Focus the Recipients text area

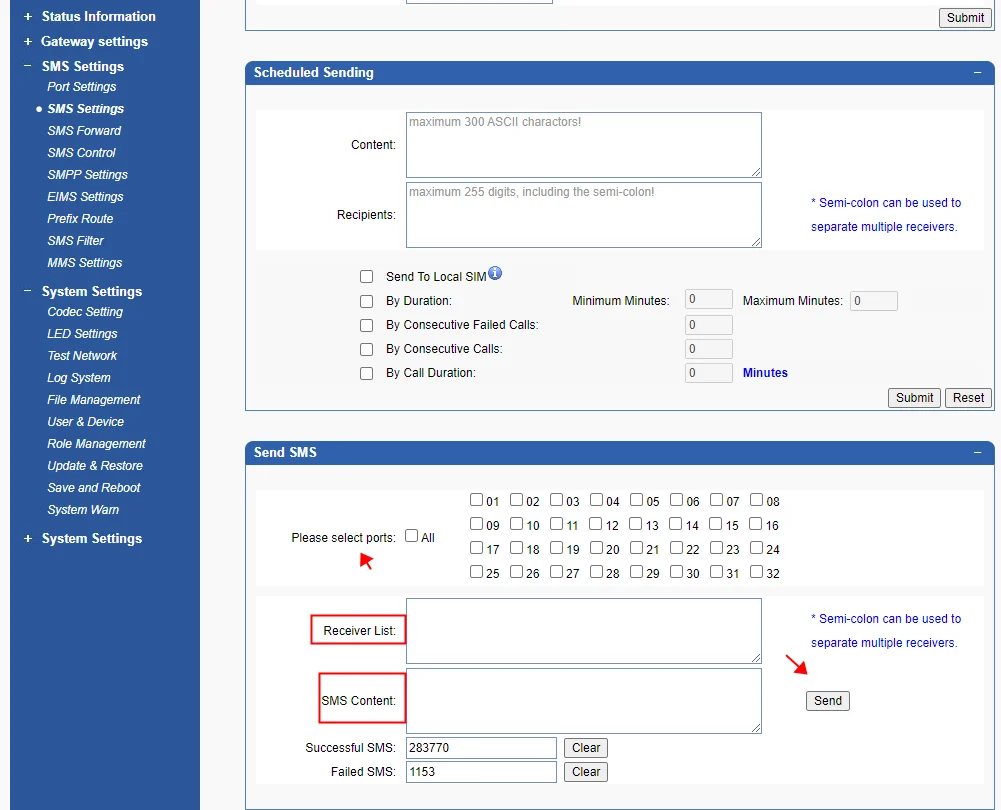pyautogui.click(x=583, y=215)
